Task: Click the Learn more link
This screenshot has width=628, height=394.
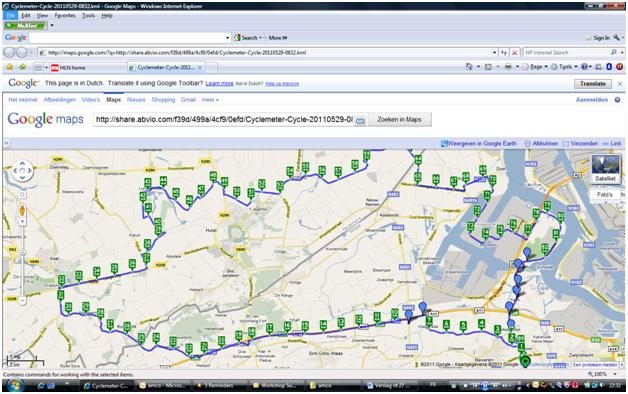Action: (x=219, y=83)
